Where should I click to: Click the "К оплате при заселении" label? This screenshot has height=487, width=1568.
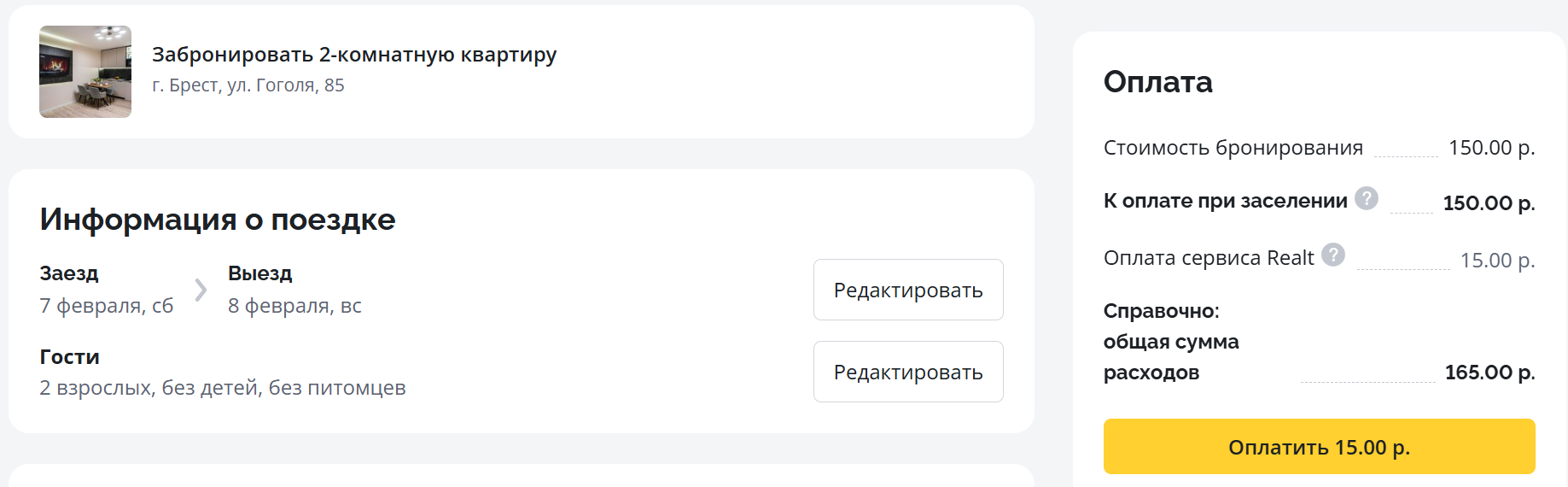click(1225, 202)
